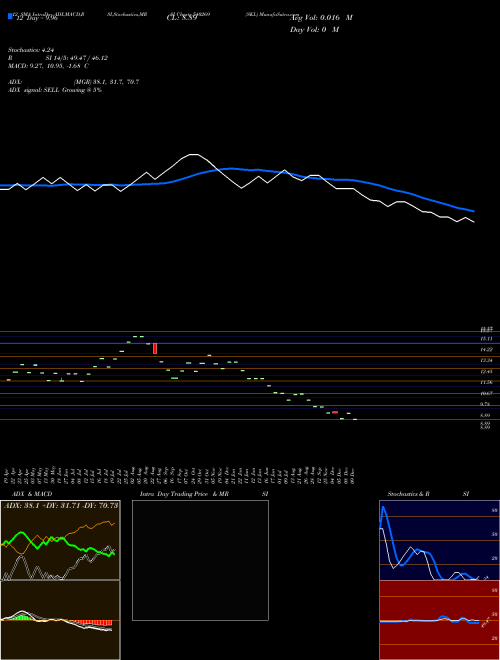Click 'ADX signal: SELL Growing @ 5%' text
500x660 pixels.
(55, 90)
